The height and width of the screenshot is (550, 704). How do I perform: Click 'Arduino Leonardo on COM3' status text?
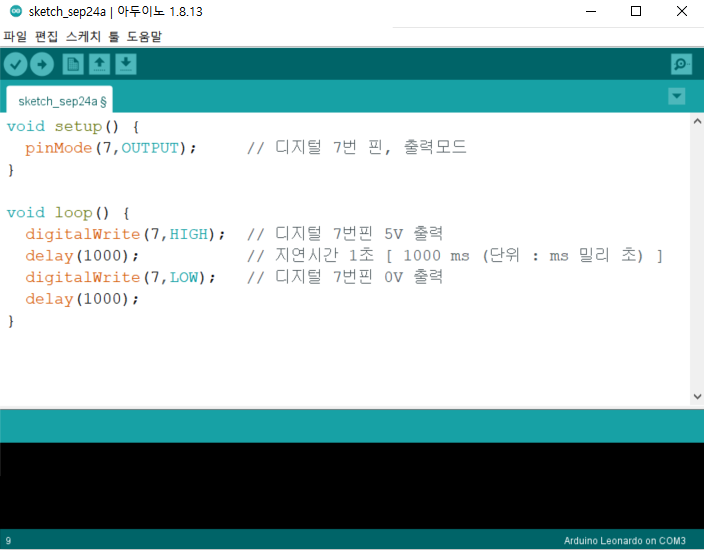(x=625, y=540)
